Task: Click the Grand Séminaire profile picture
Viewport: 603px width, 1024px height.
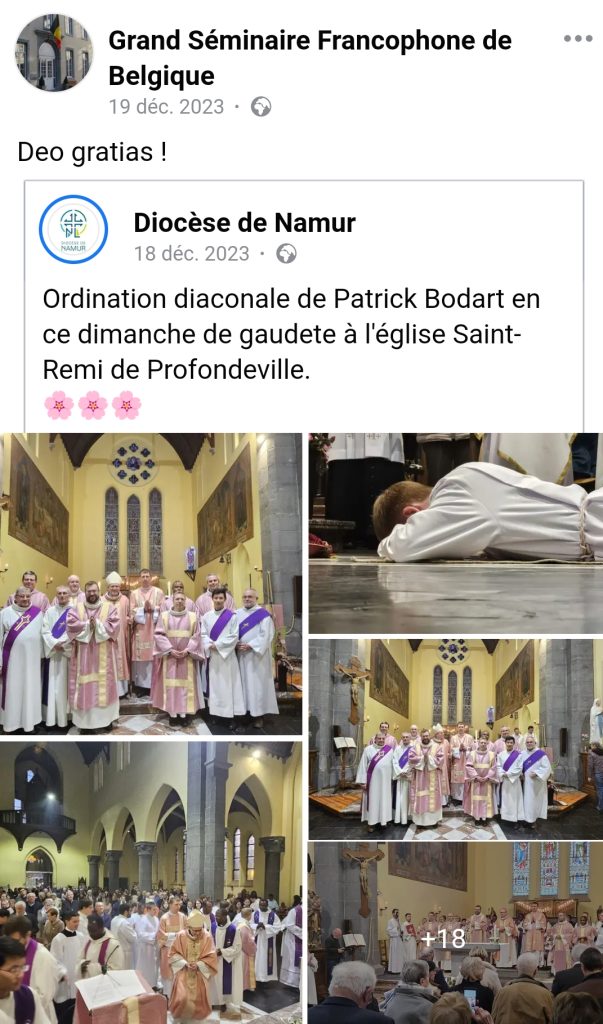Action: 54,52
